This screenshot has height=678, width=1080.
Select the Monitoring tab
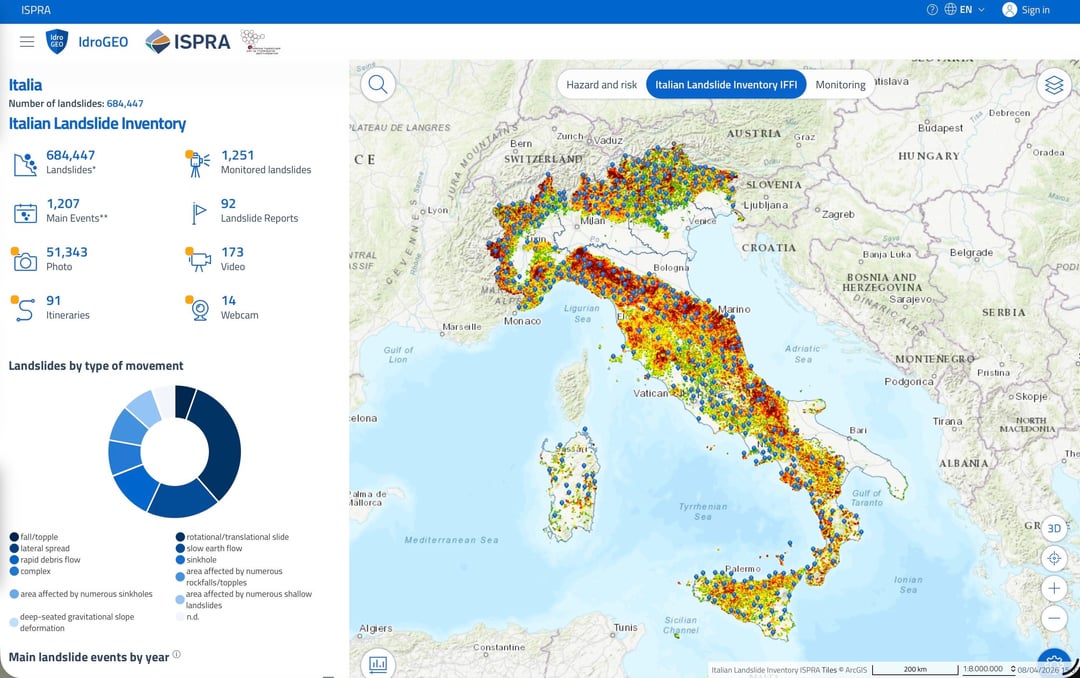pos(840,85)
